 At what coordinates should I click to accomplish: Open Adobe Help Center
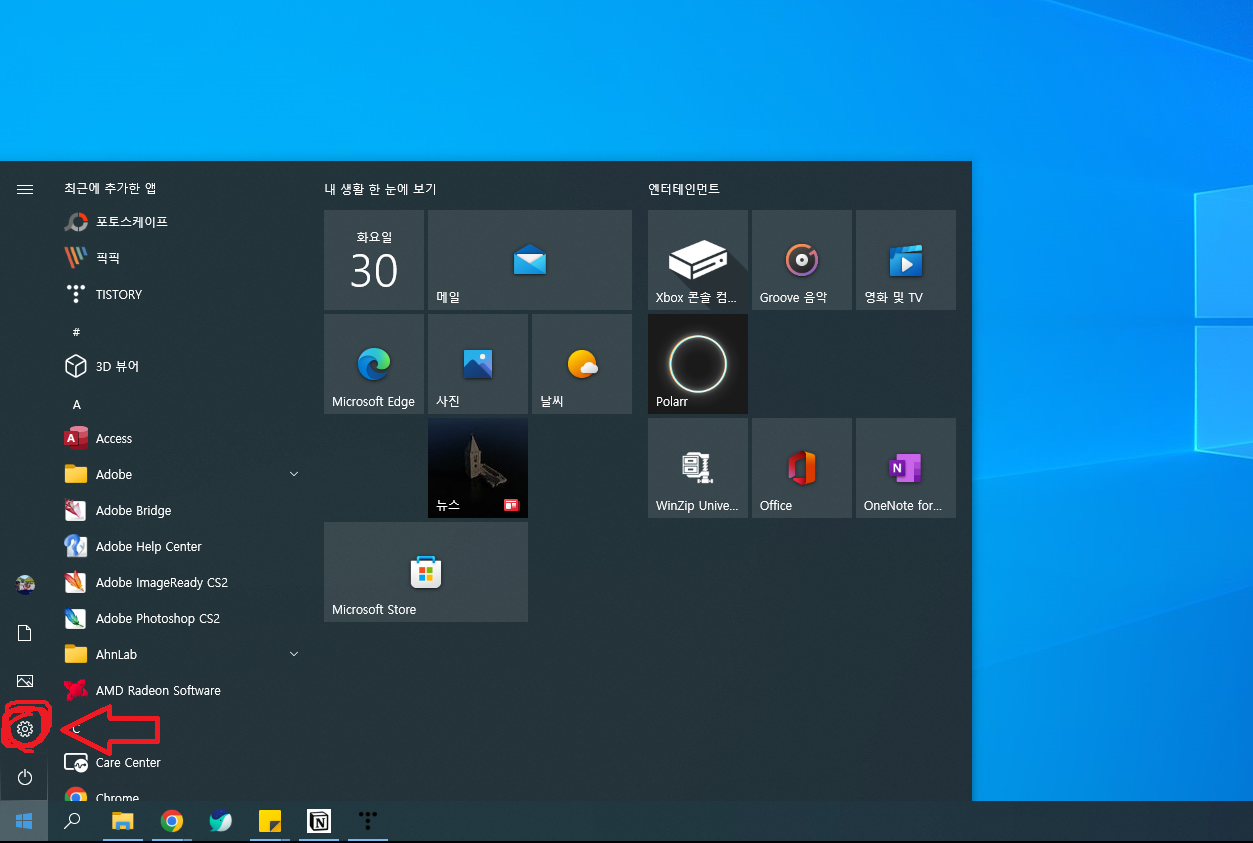(x=180, y=546)
